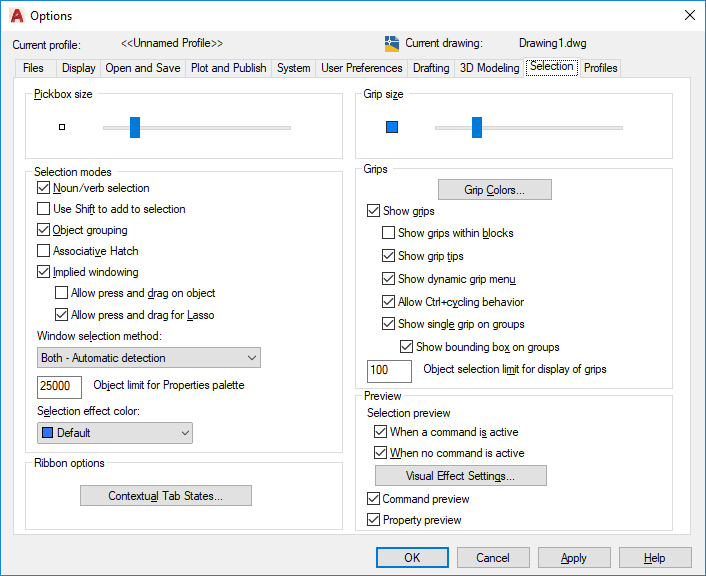Click the AutoCAD logo icon in title bar

17,16
